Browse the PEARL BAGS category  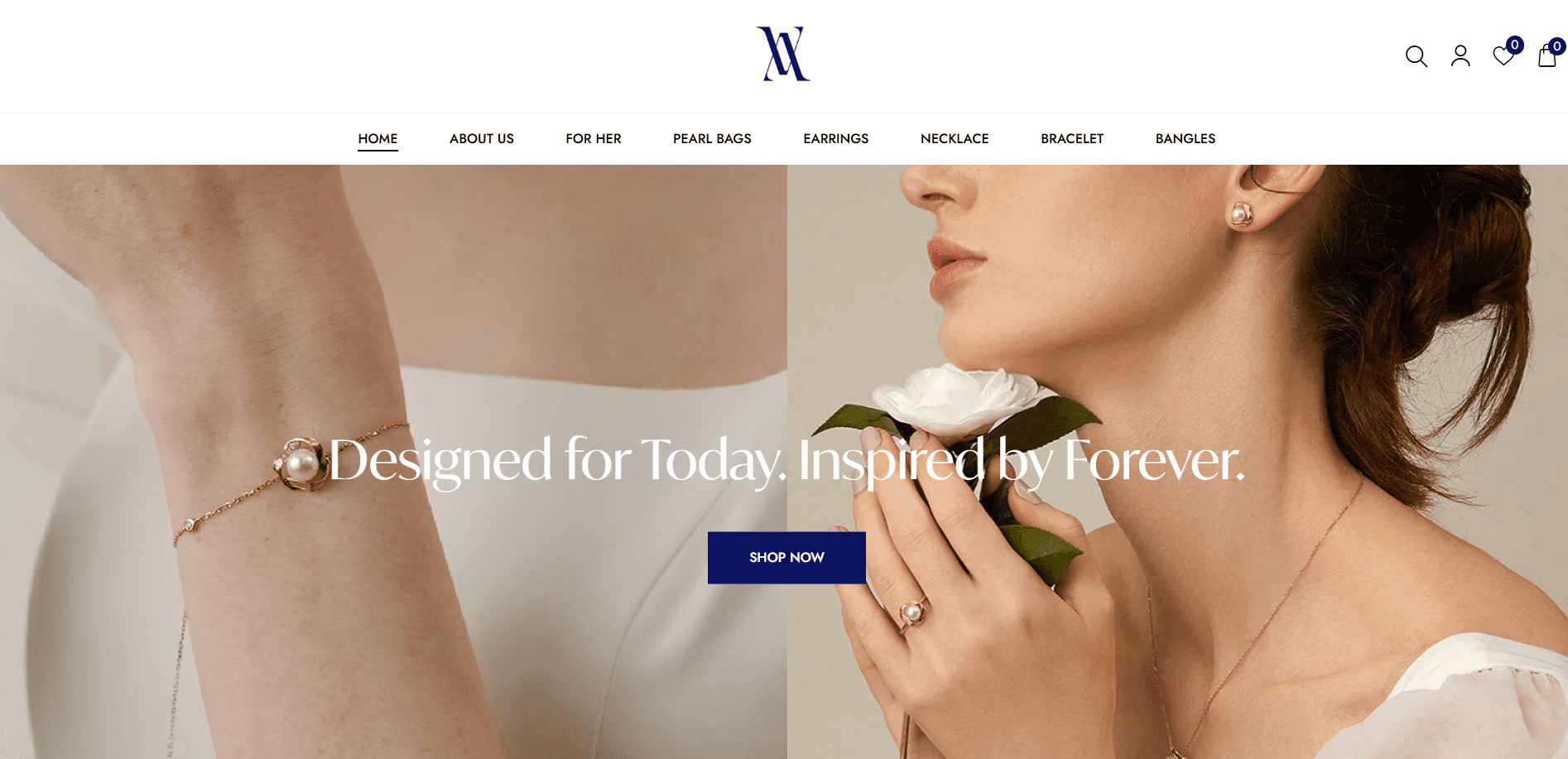point(712,139)
